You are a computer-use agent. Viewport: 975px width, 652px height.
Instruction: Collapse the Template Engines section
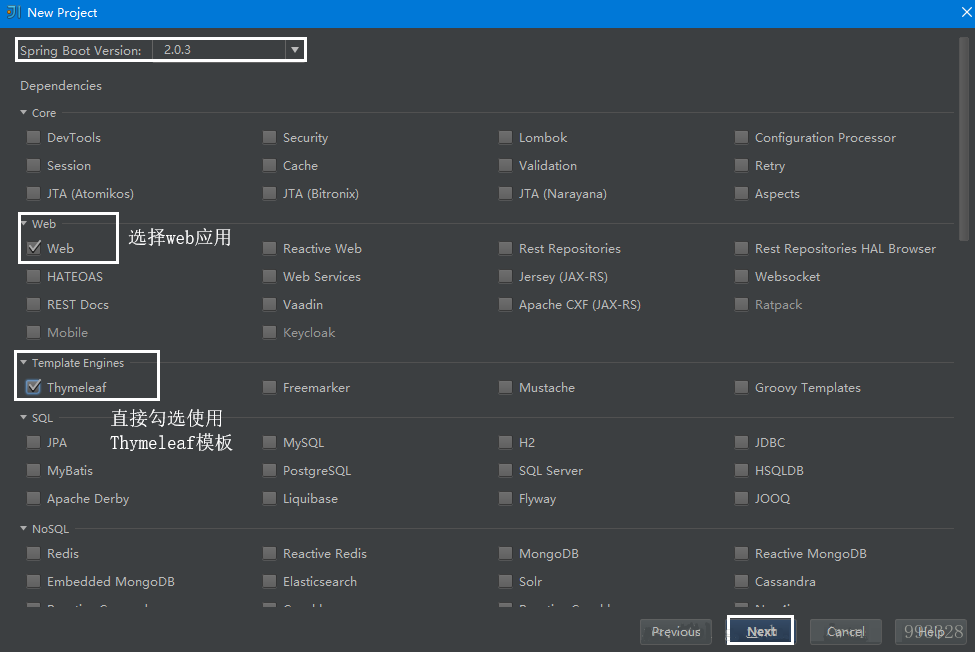click(x=24, y=362)
